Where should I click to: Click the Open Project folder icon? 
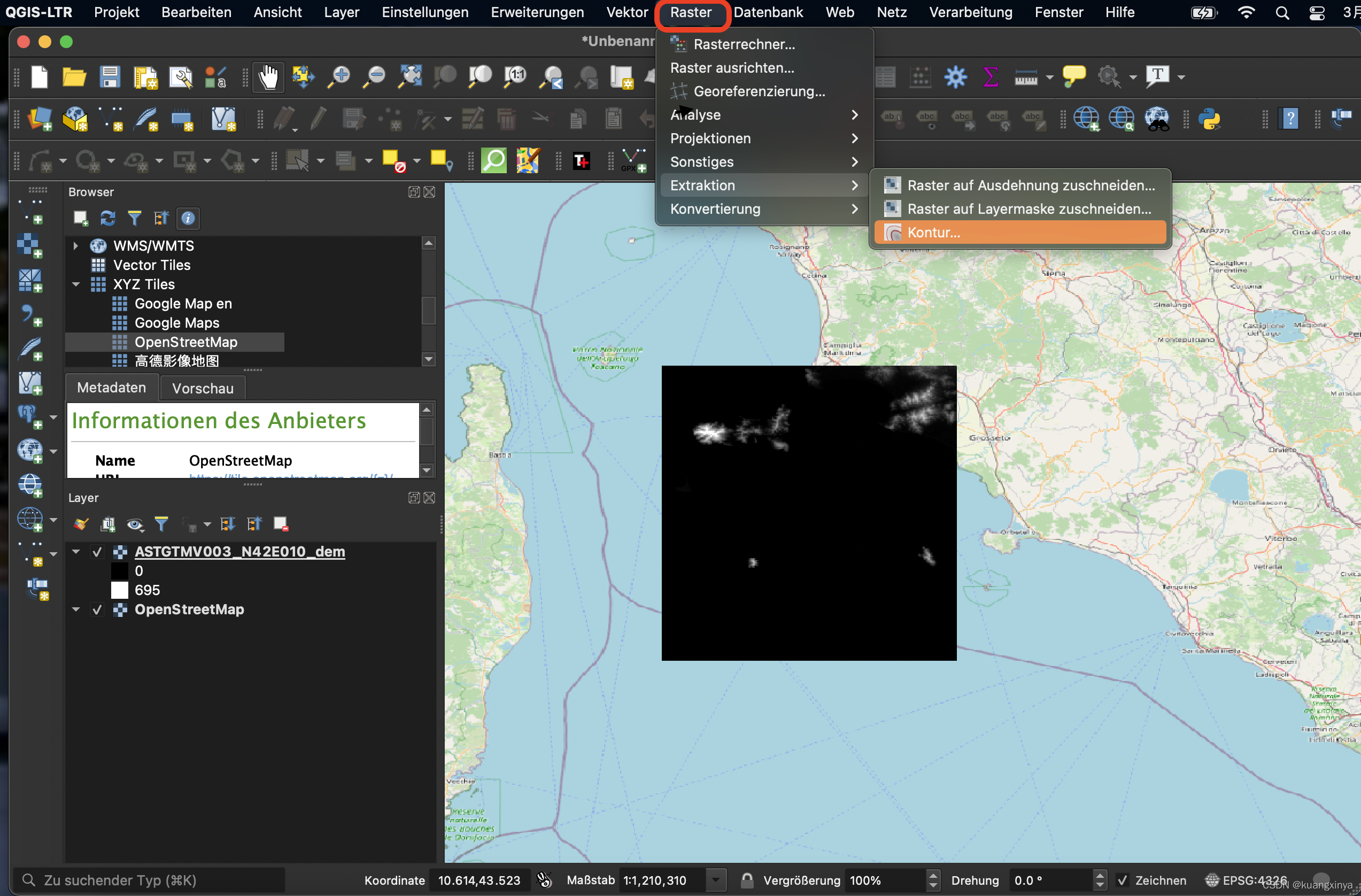pyautogui.click(x=74, y=76)
